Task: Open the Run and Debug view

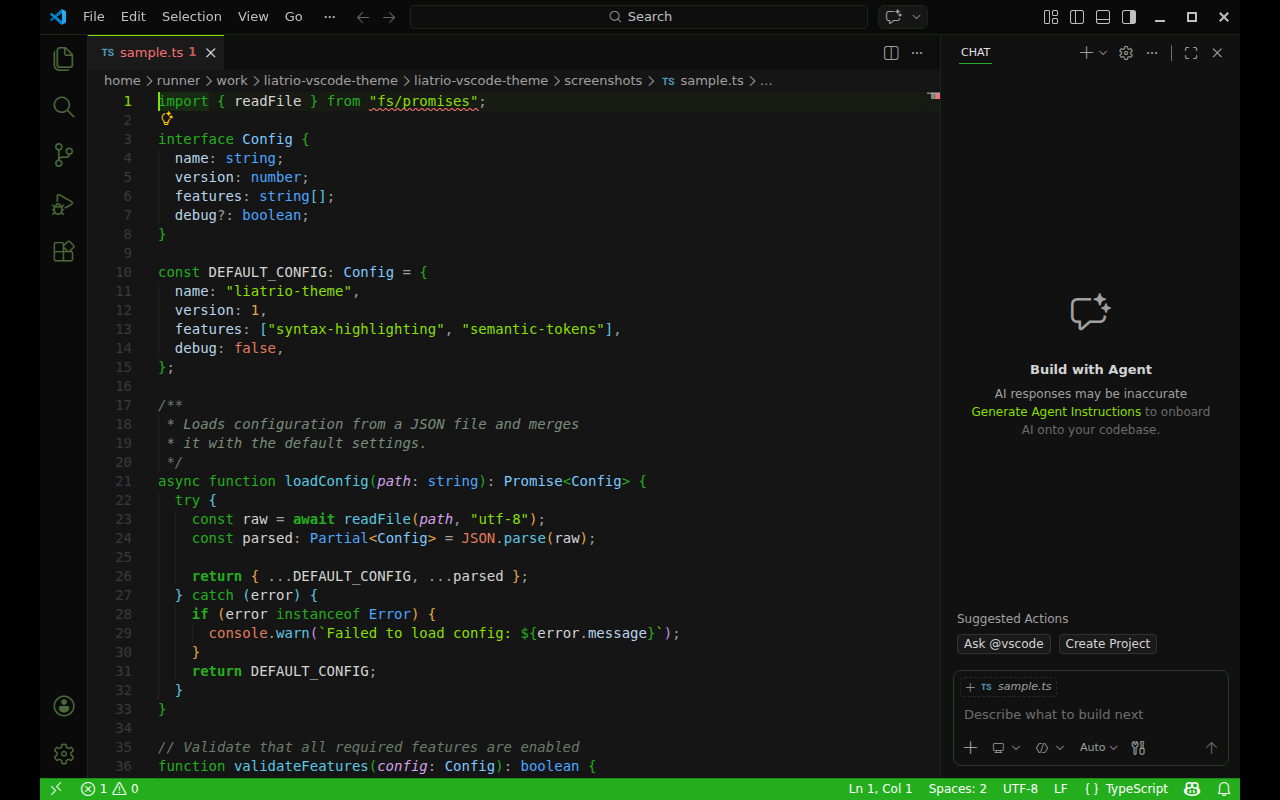Action: click(63, 204)
